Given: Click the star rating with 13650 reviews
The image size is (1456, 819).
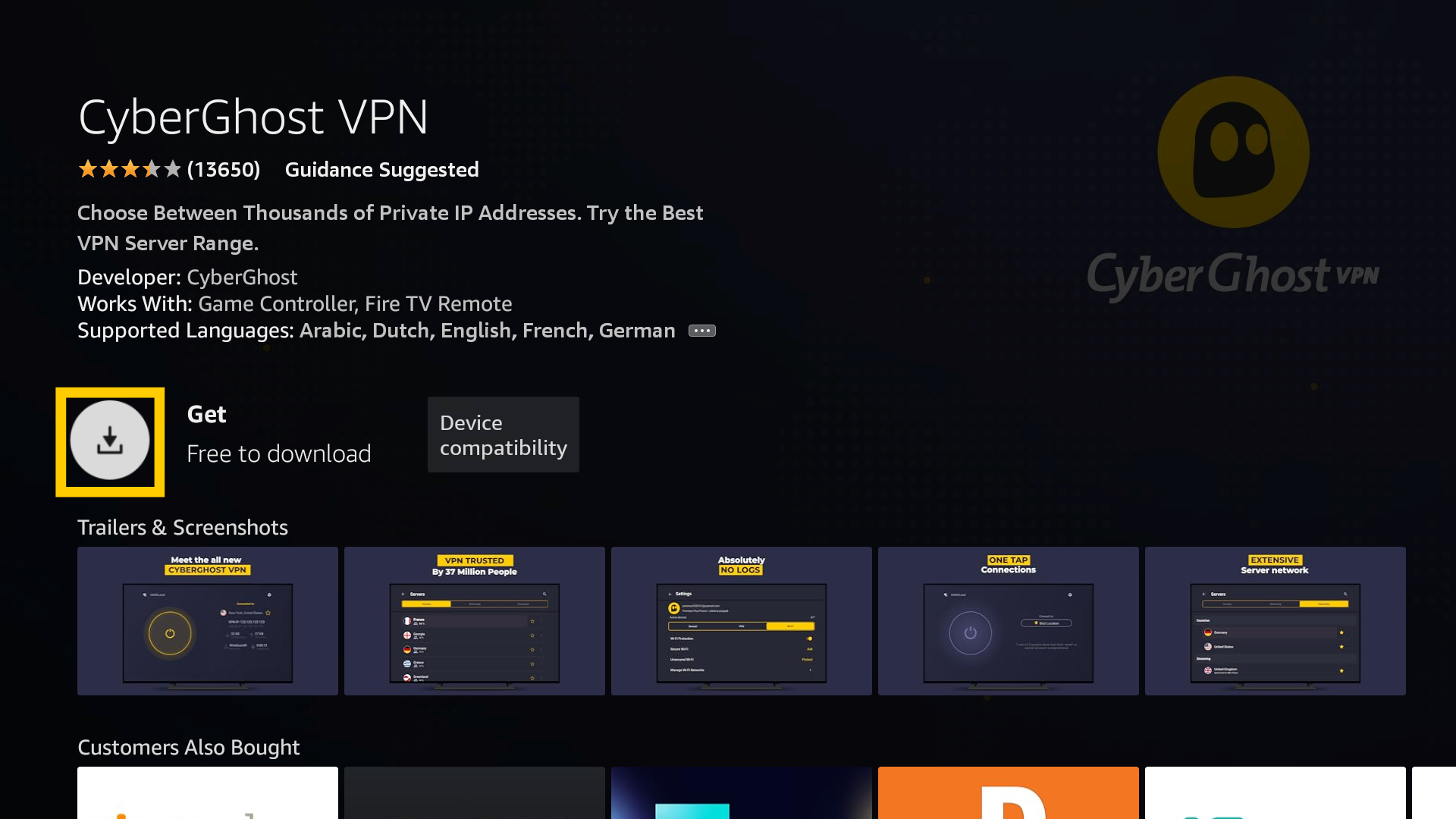Looking at the screenshot, I should point(169,169).
